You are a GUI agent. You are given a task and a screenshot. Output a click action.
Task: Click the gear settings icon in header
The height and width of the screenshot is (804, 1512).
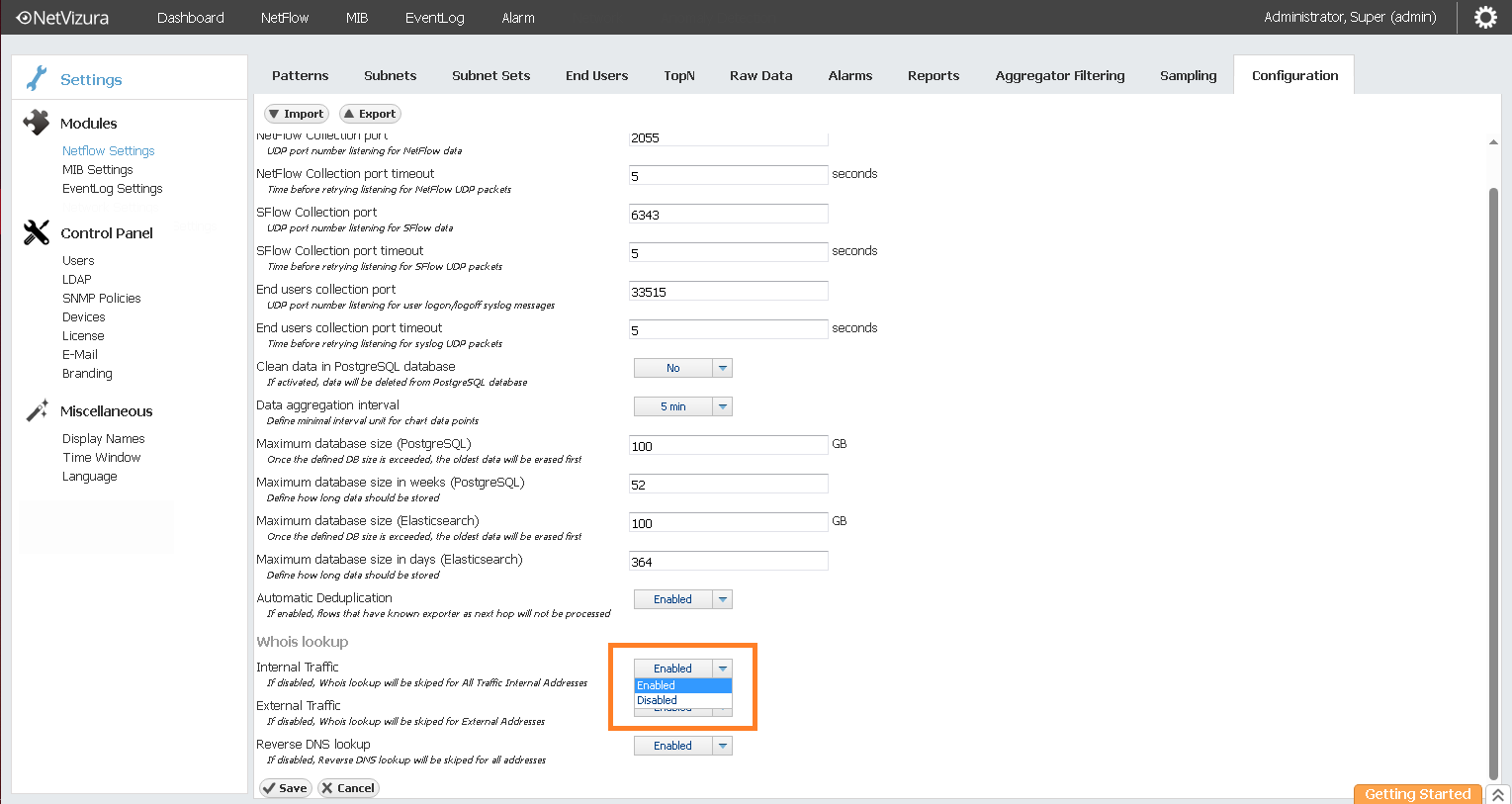click(1484, 18)
